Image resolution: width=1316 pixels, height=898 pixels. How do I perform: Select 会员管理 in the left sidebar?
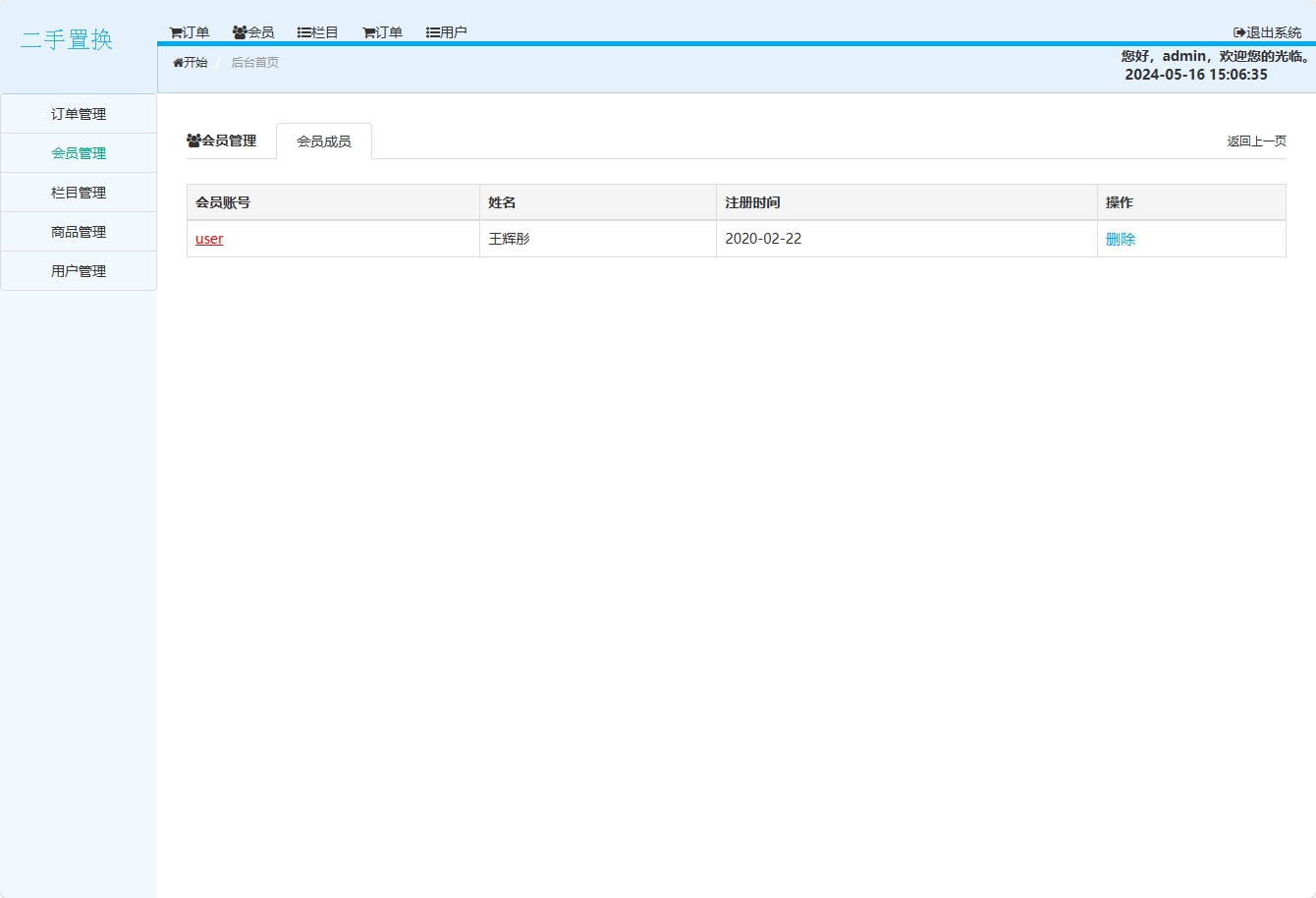point(79,153)
